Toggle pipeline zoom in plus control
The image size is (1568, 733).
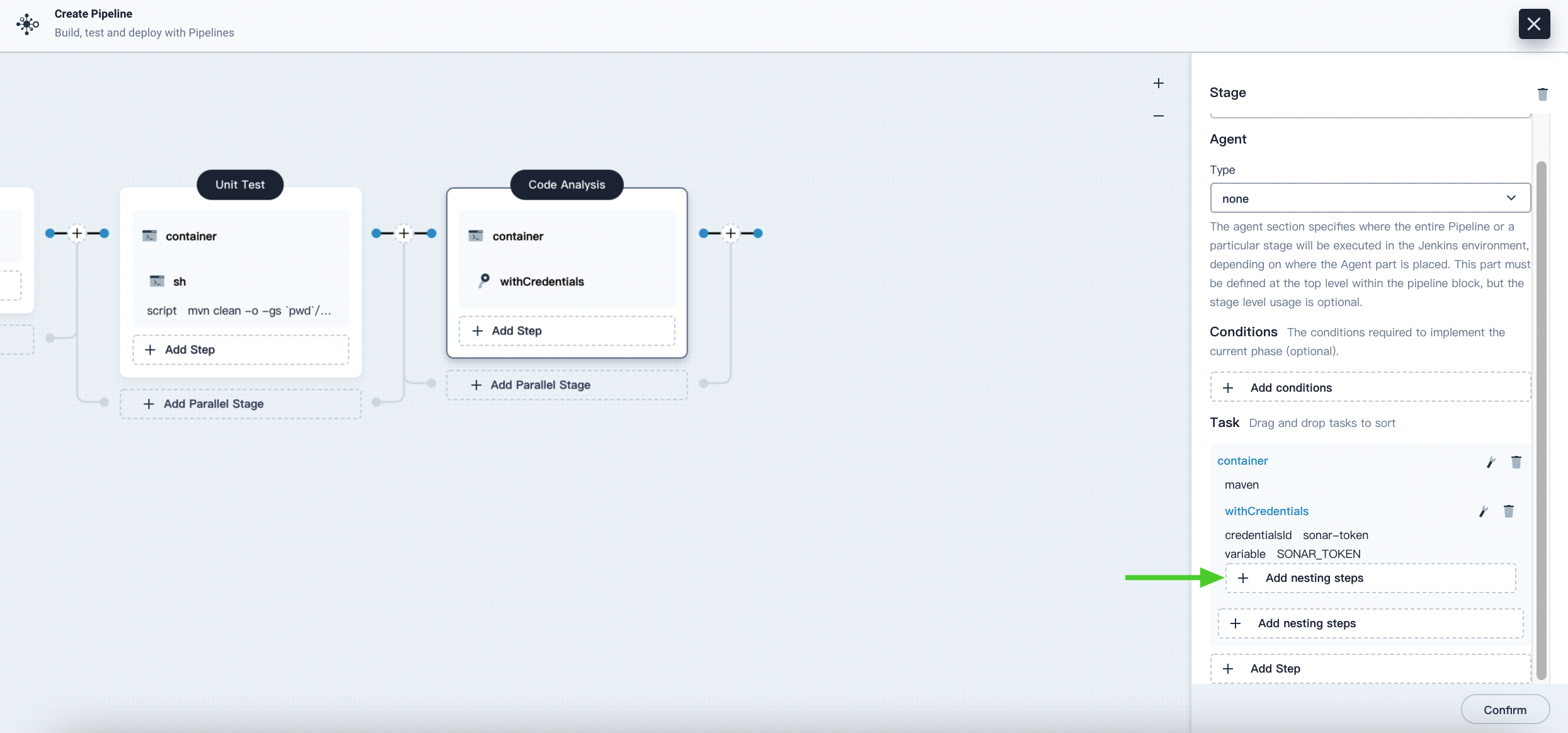point(1158,82)
